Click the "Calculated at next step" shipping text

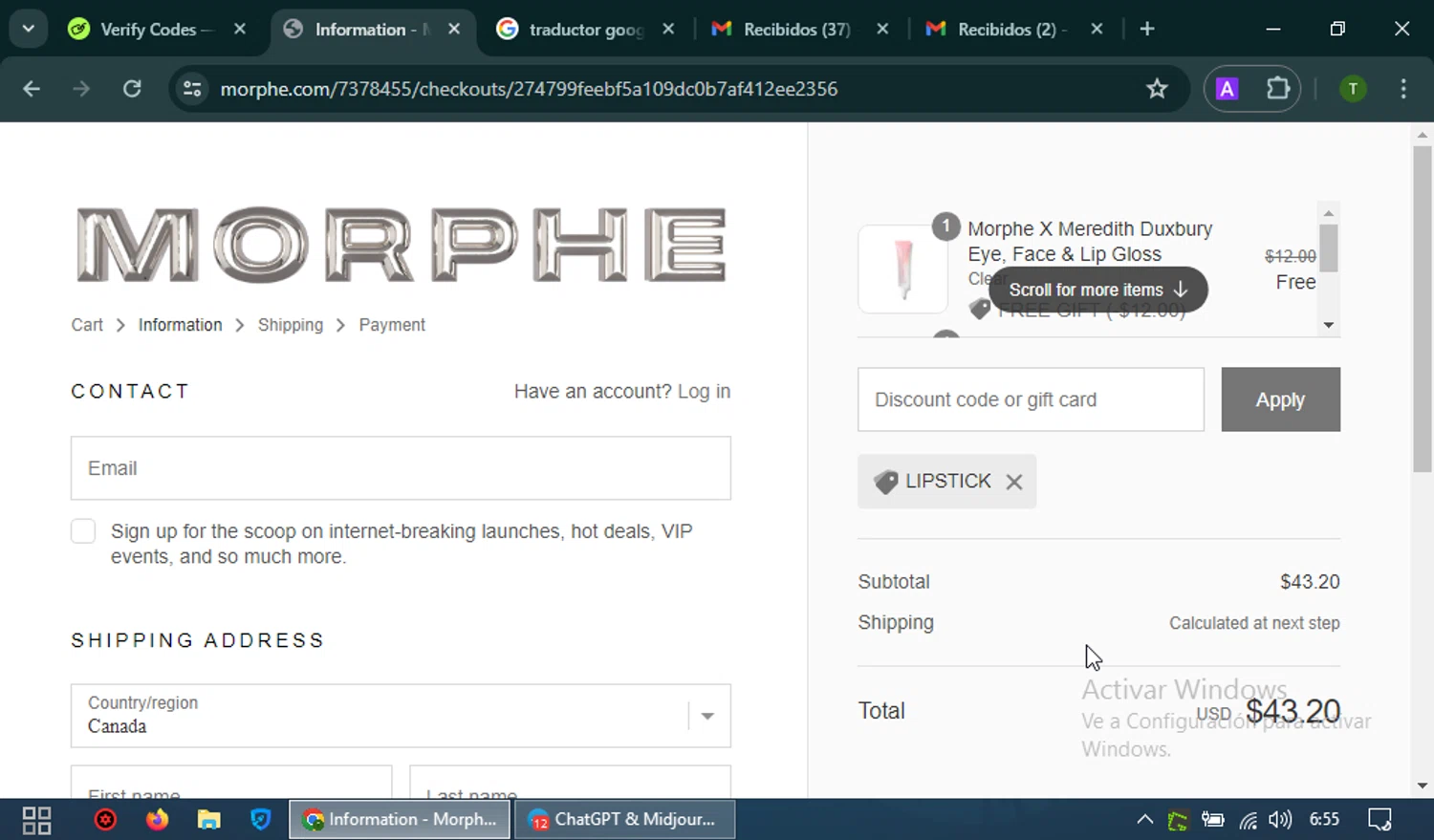pos(1254,623)
